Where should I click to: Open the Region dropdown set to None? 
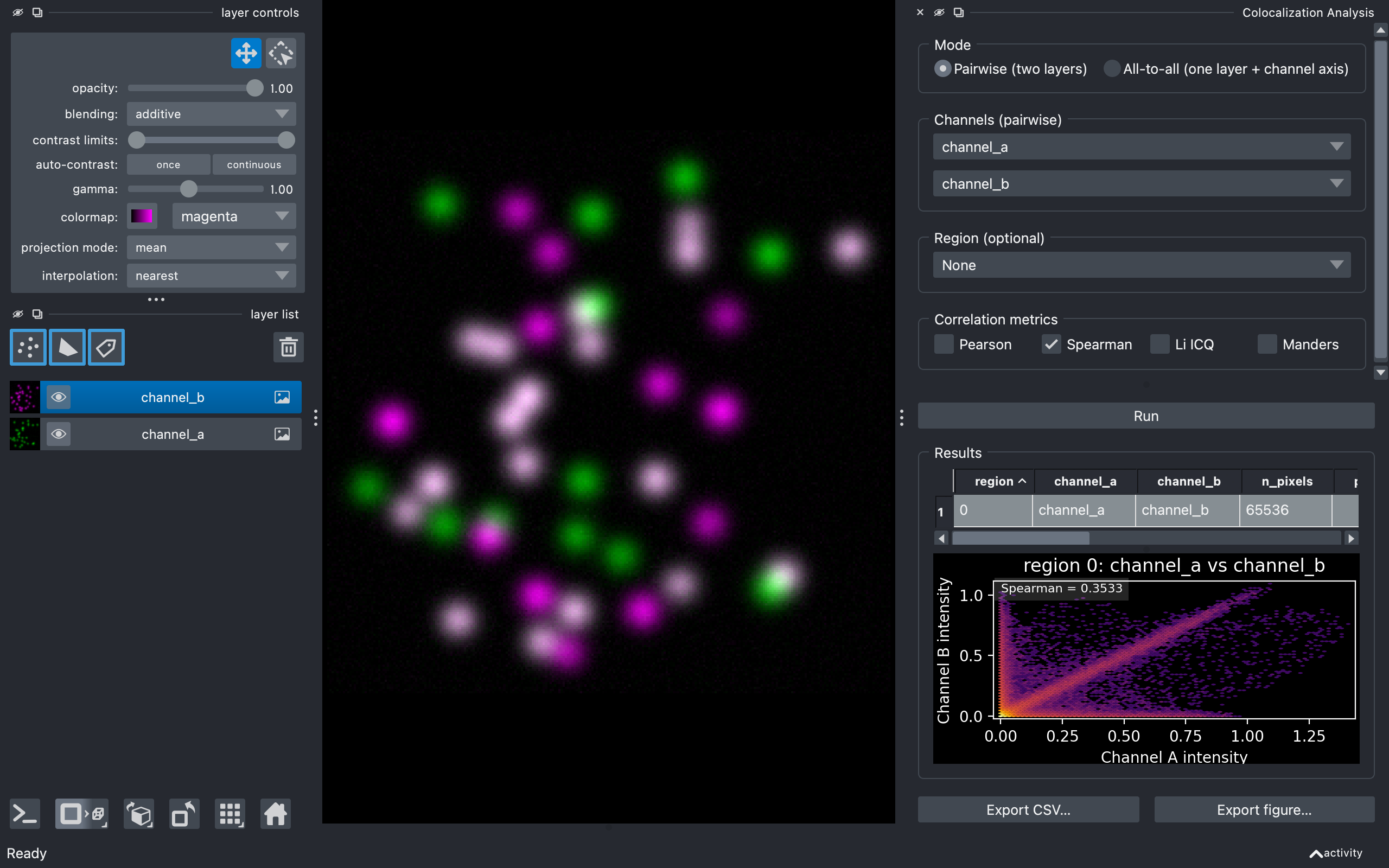coord(1142,265)
